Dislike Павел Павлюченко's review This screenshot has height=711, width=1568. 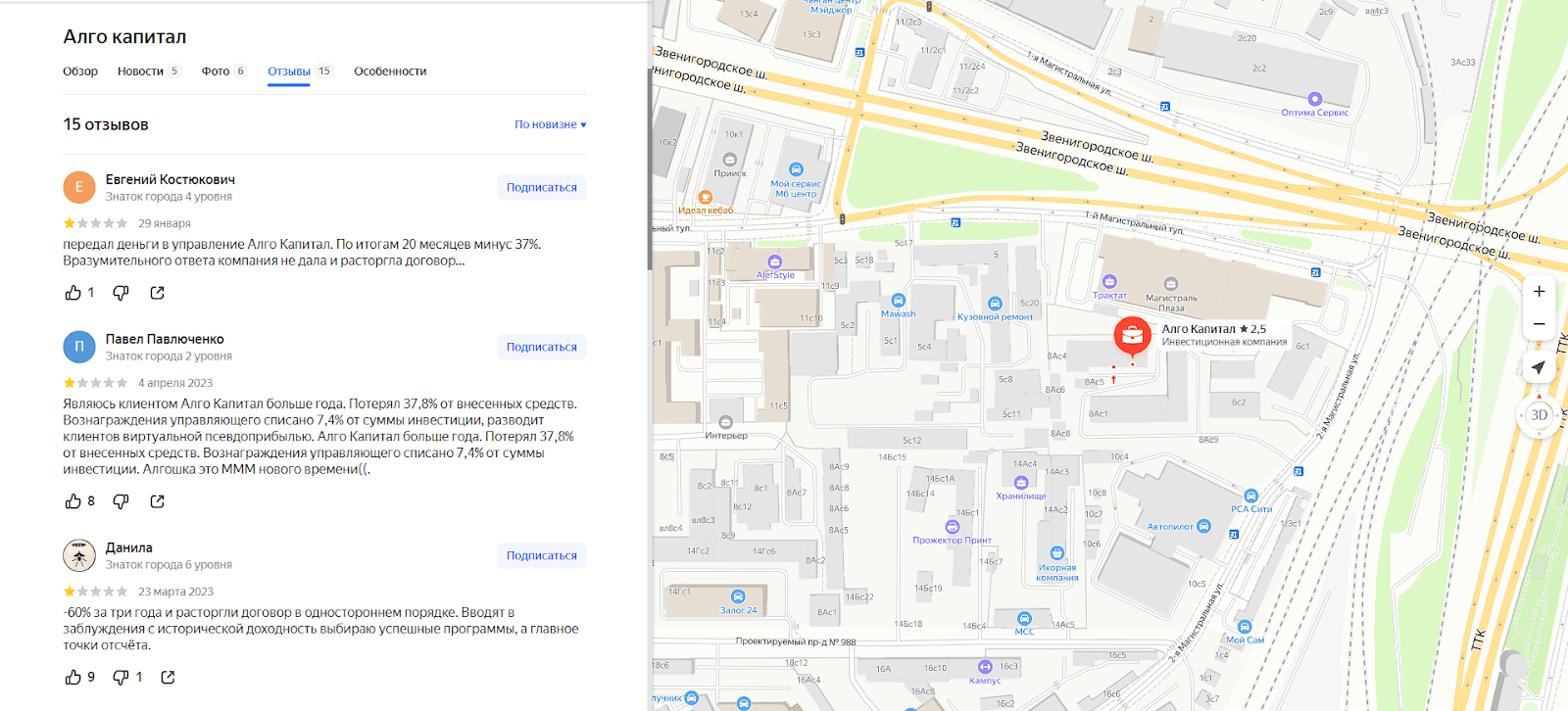(121, 501)
